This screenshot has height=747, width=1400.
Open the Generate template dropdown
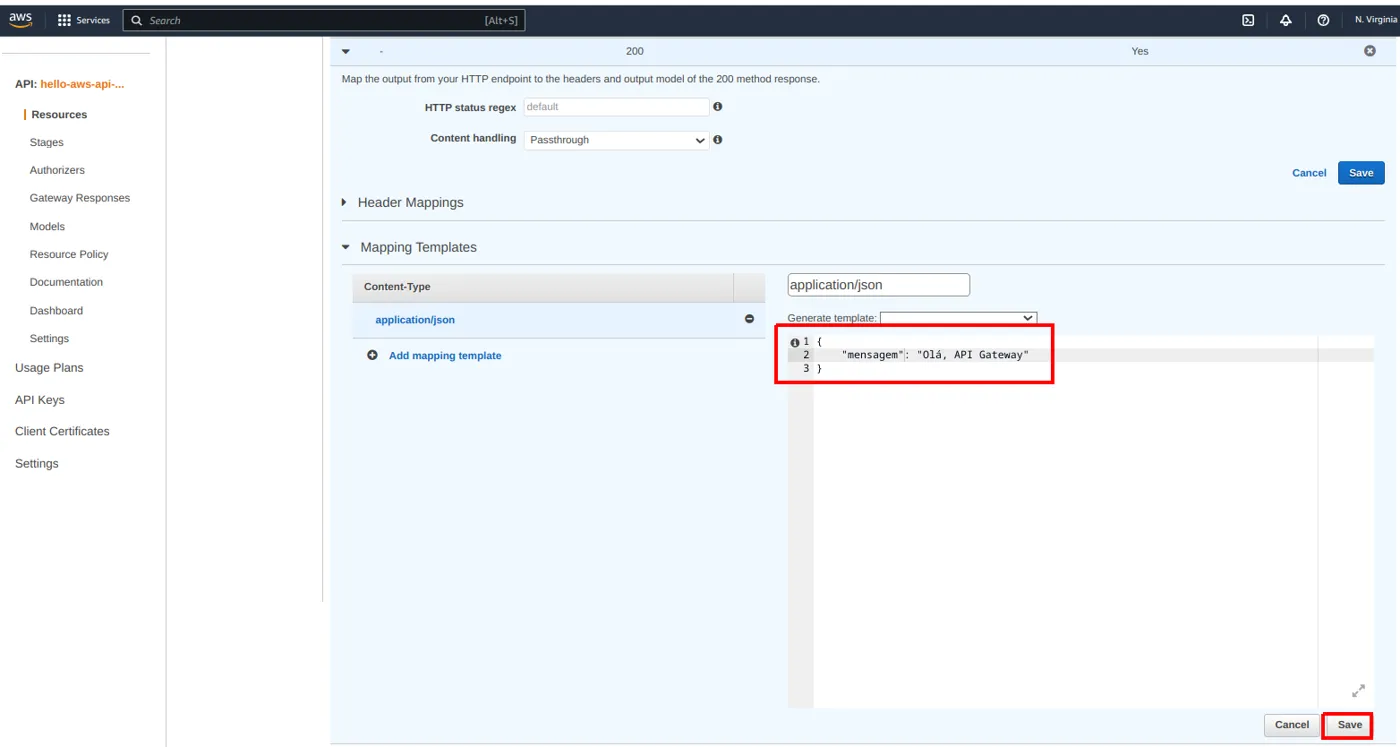[x=958, y=318]
